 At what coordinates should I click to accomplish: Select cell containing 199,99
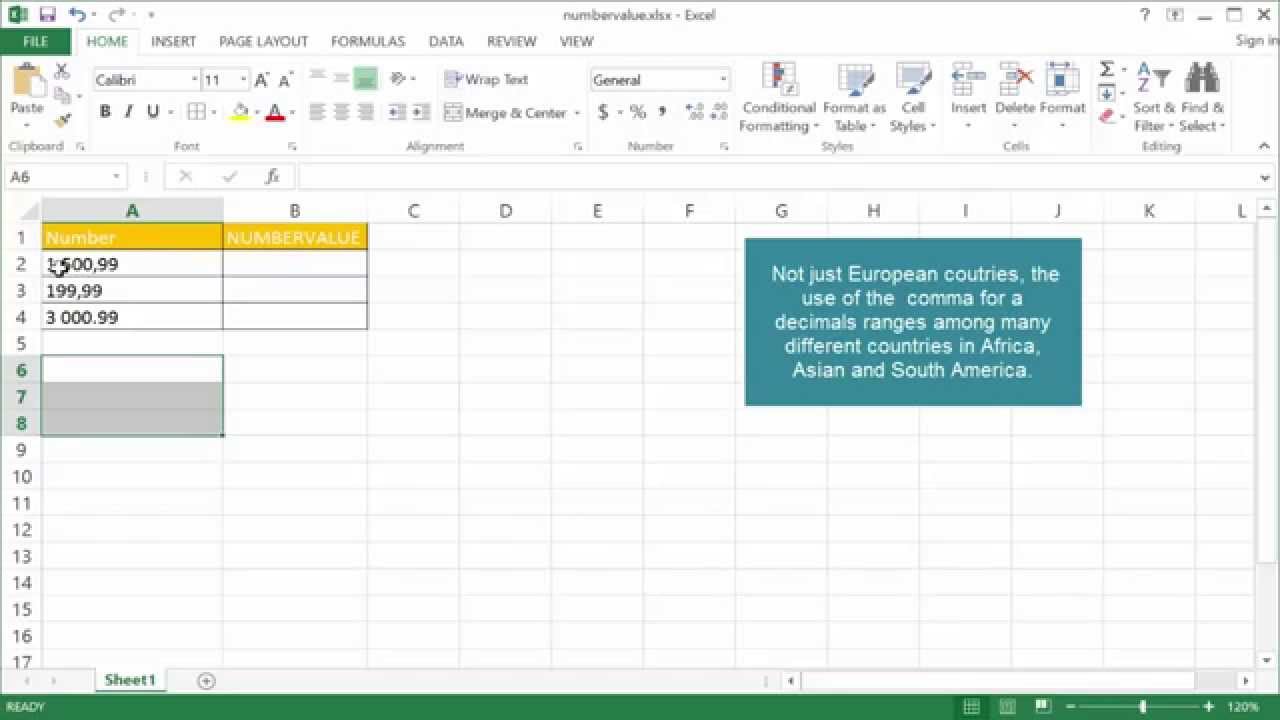click(x=132, y=291)
